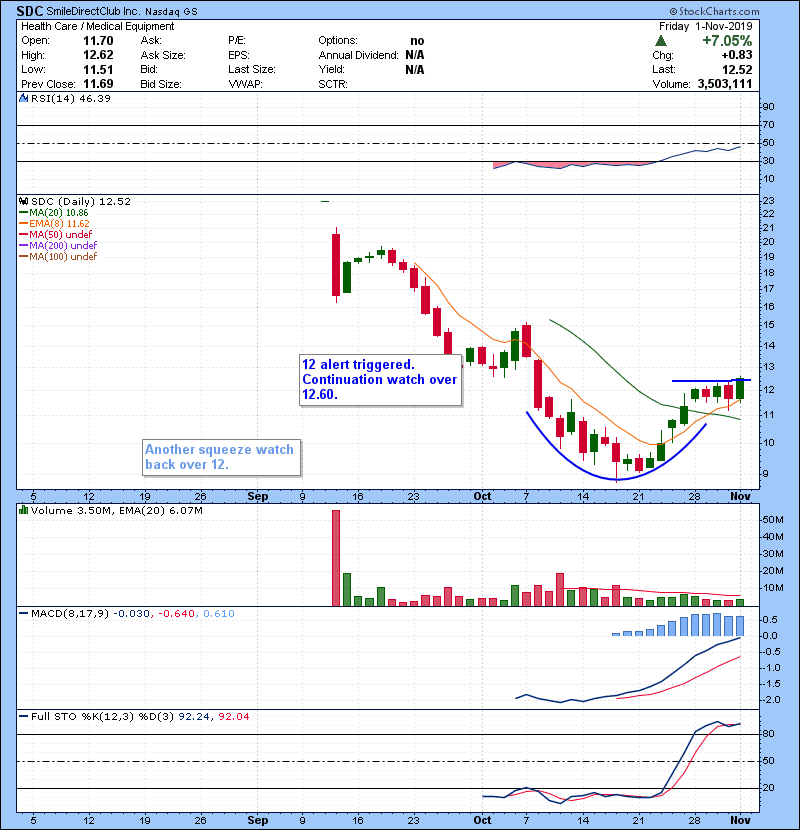
Task: Click the Nasdaq GS exchange label
Action: (x=171, y=11)
